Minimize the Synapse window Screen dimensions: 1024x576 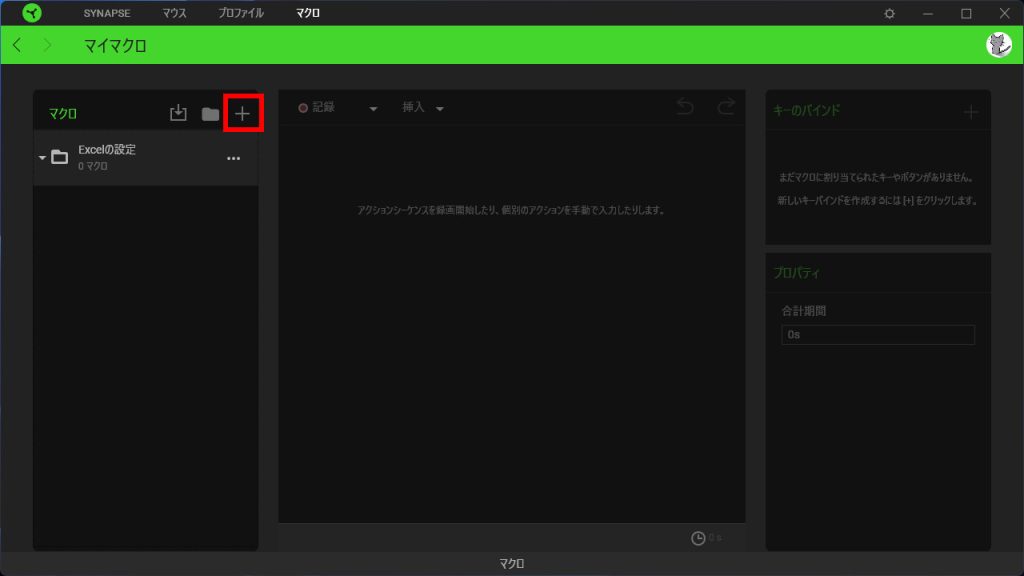point(927,13)
